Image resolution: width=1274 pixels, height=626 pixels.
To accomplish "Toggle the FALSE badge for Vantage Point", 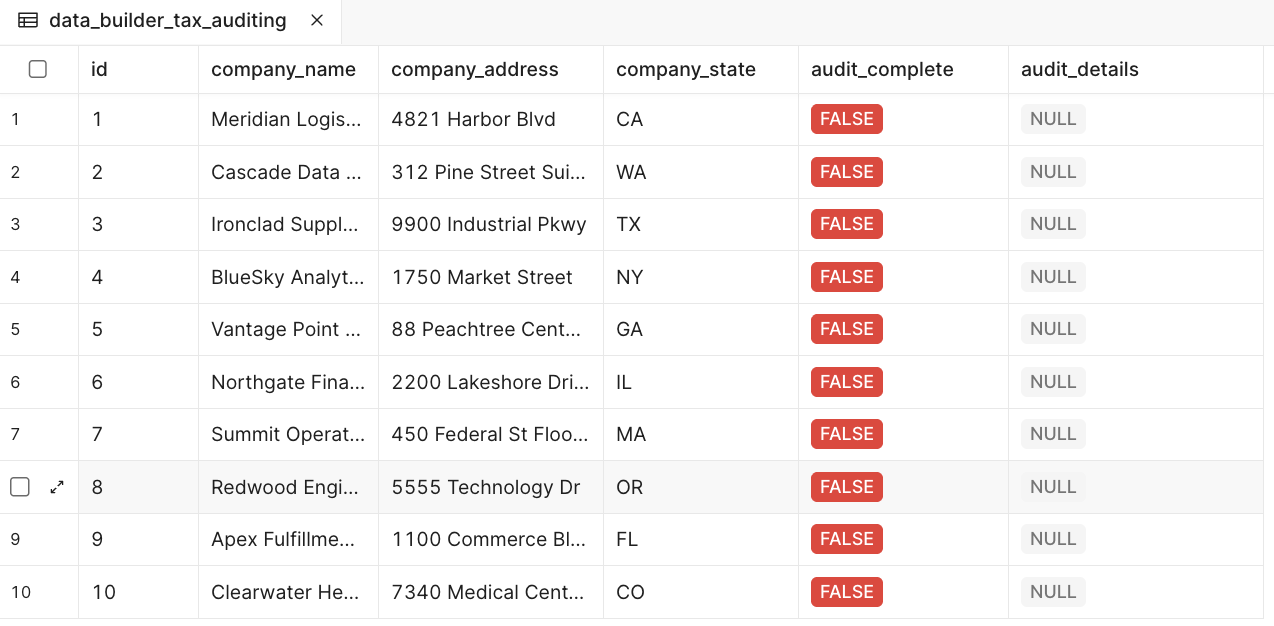I will click(x=846, y=328).
